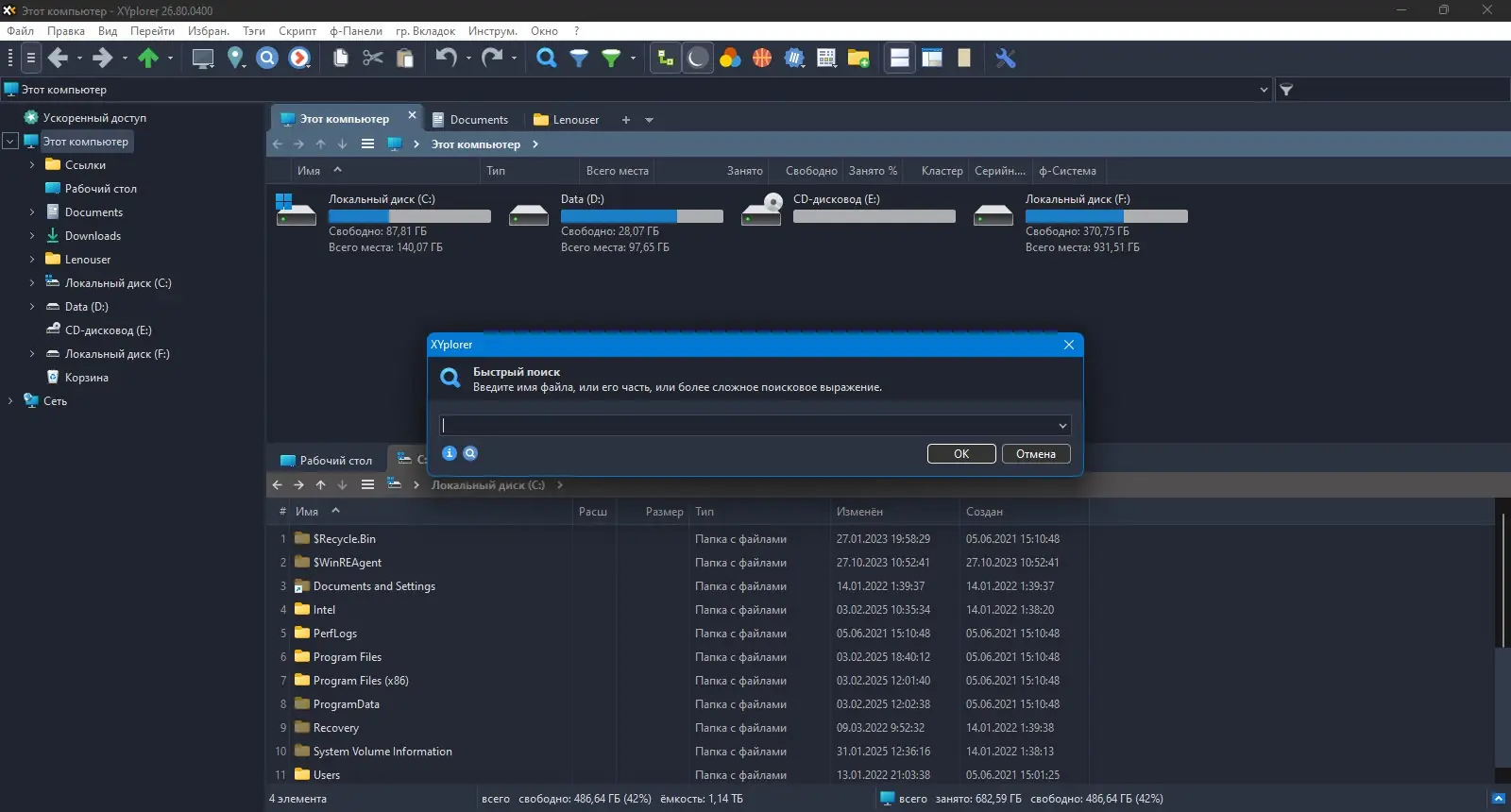Image resolution: width=1511 pixels, height=812 pixels.
Task: Click the green filter funnel icon
Action: pos(611,59)
